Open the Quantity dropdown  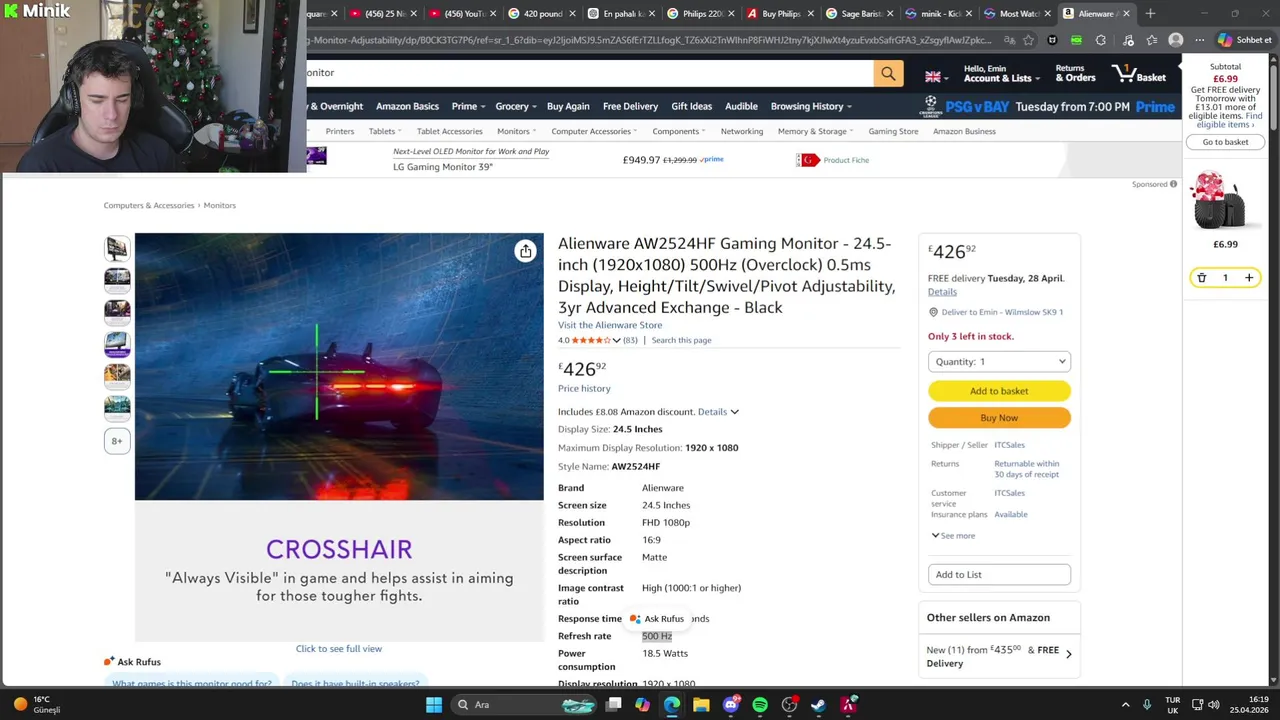pyautogui.click(x=999, y=362)
